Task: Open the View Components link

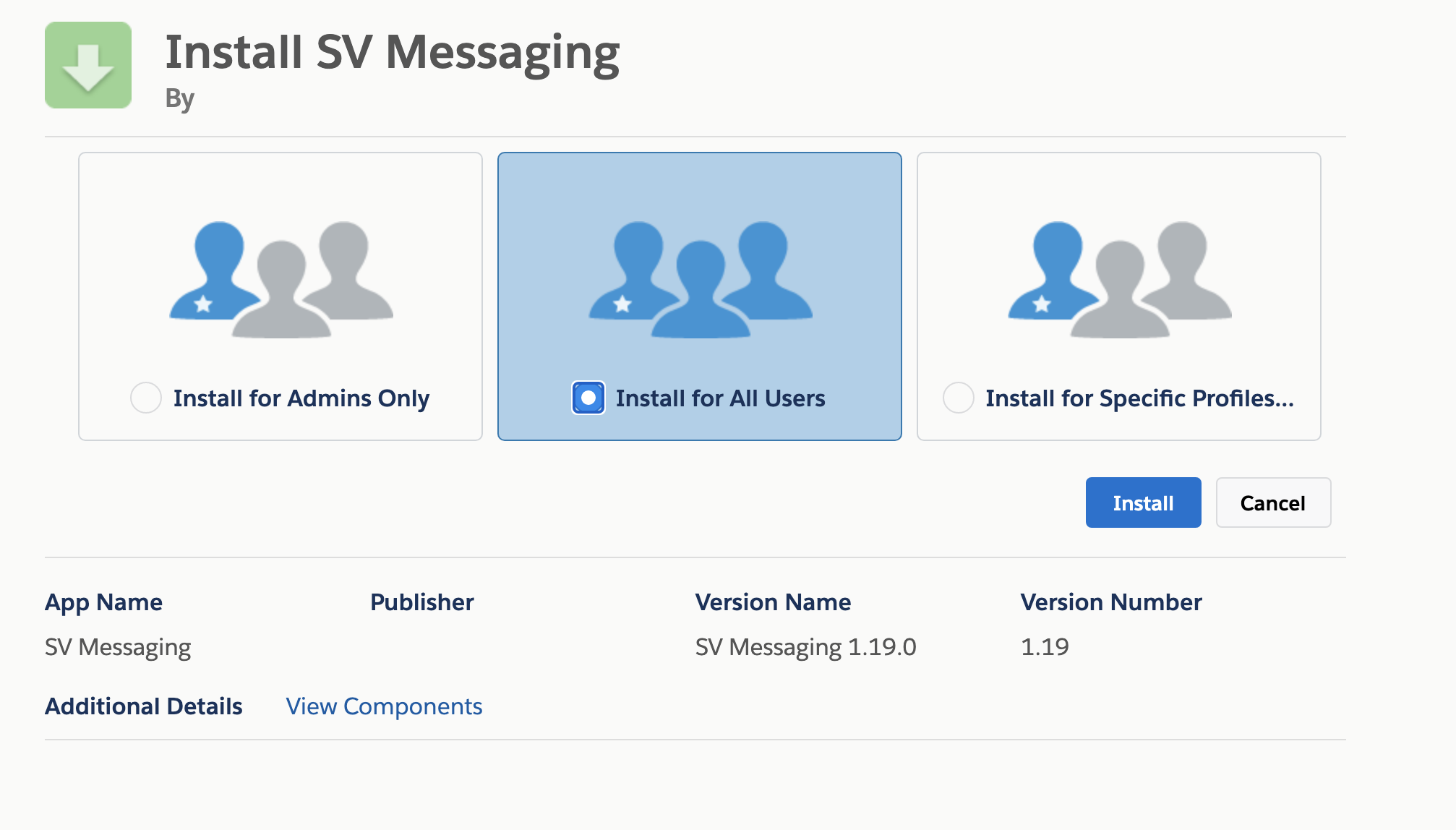Action: tap(384, 706)
